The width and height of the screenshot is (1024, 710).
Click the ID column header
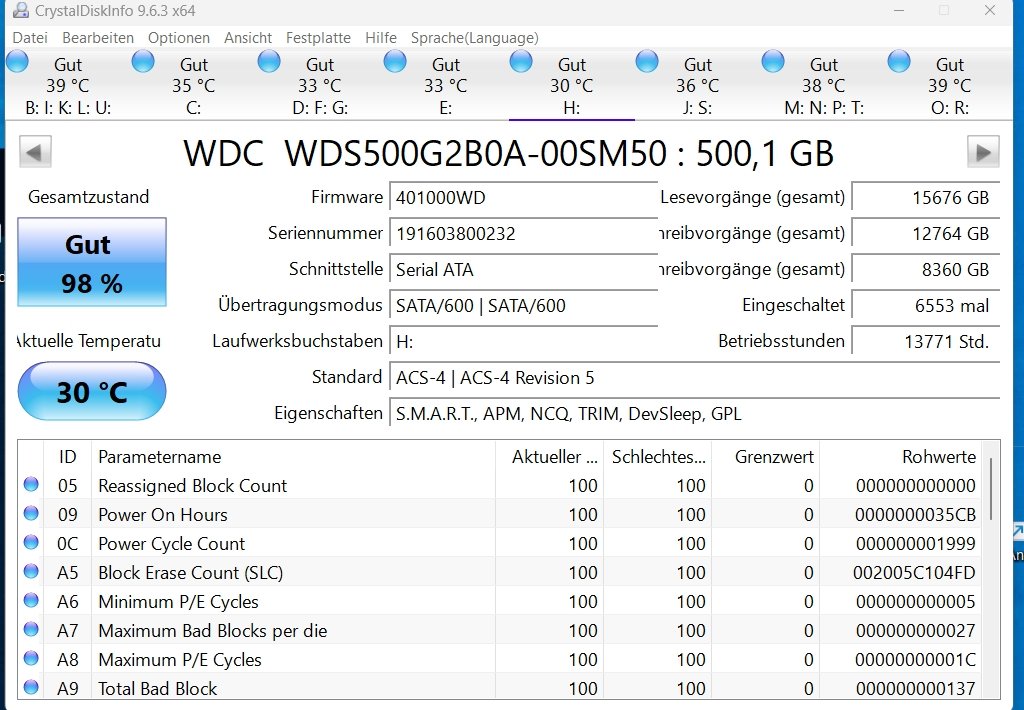(x=67, y=457)
